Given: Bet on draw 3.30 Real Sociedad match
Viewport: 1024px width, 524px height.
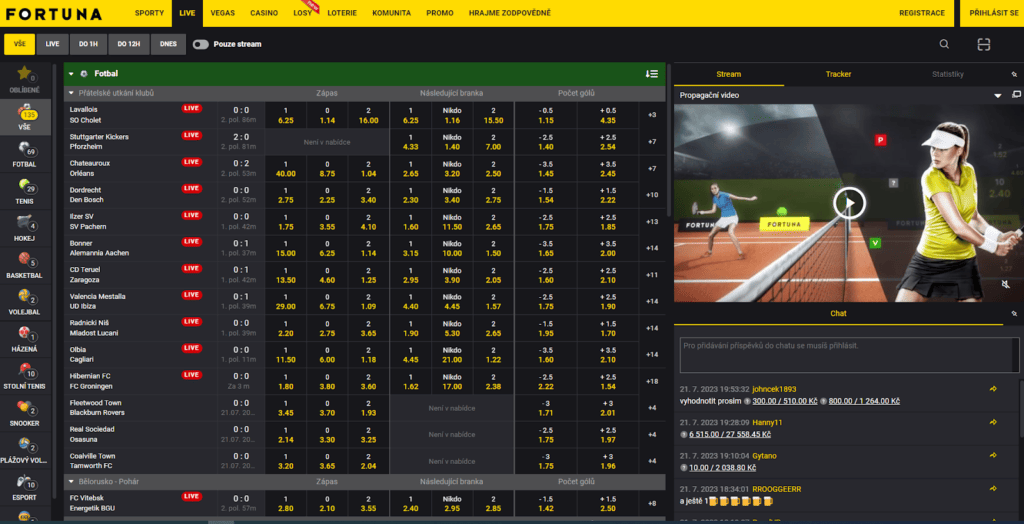Looking at the screenshot, I should (327, 434).
